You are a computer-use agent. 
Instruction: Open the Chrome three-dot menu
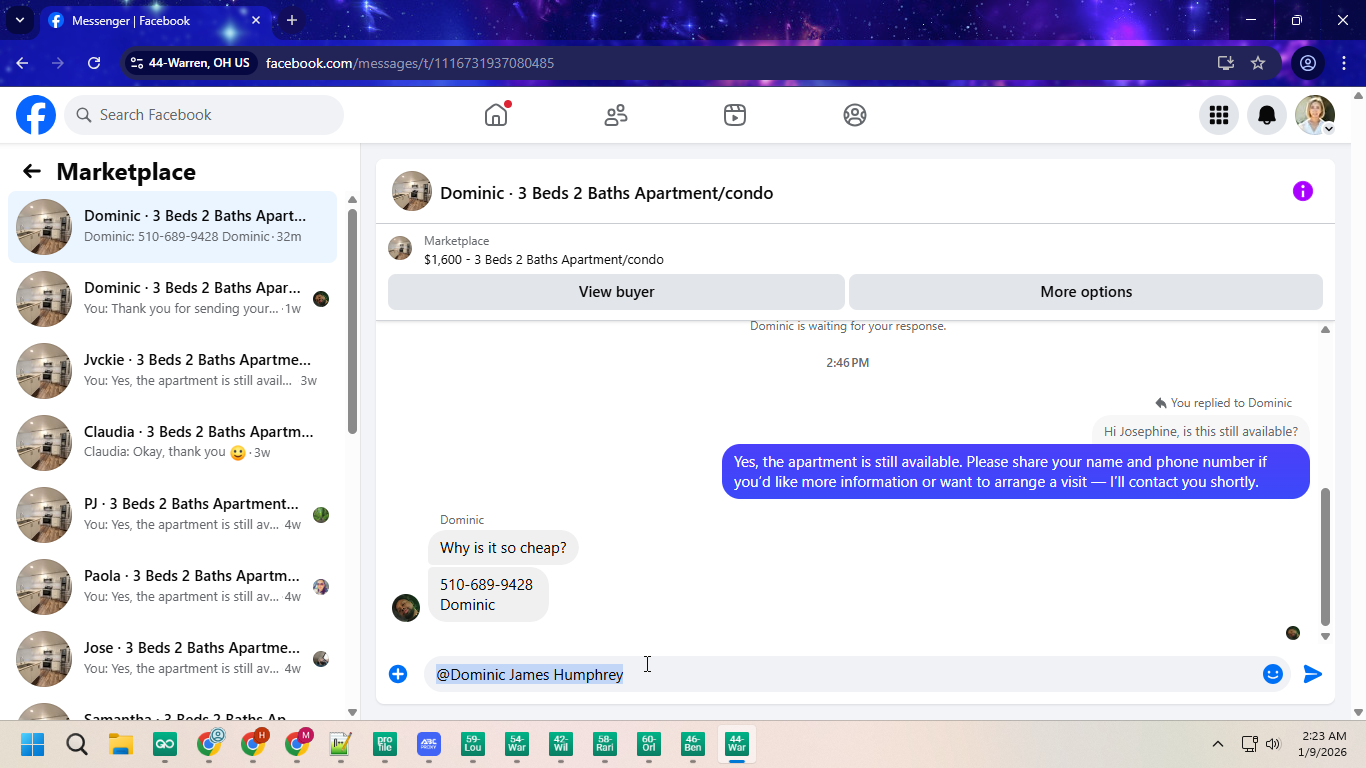click(x=1344, y=63)
